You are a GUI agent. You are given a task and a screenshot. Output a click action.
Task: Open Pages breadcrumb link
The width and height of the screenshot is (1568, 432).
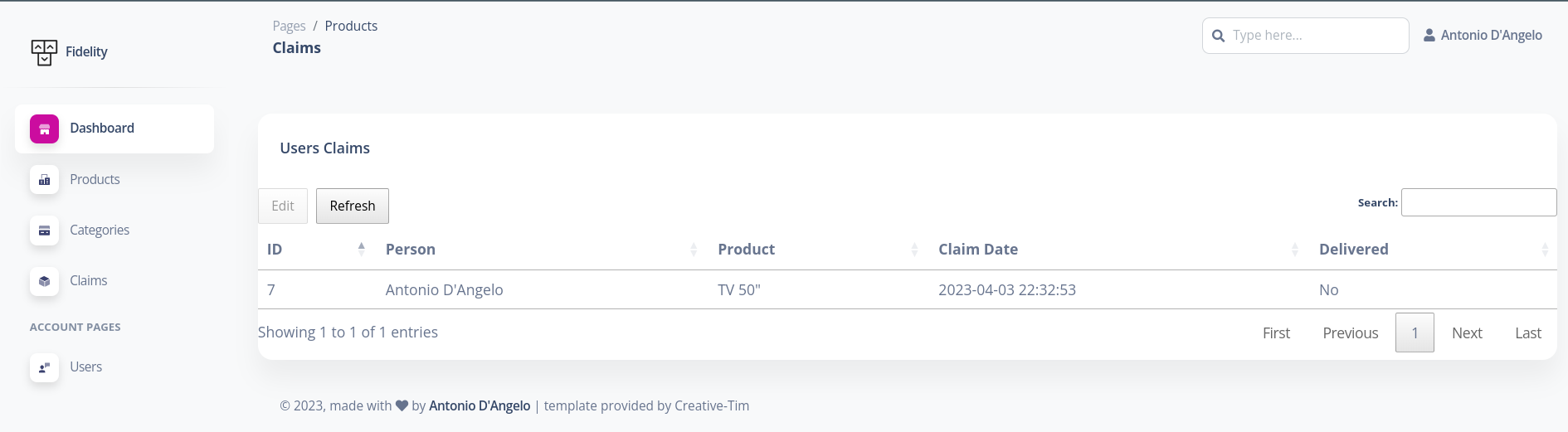289,26
